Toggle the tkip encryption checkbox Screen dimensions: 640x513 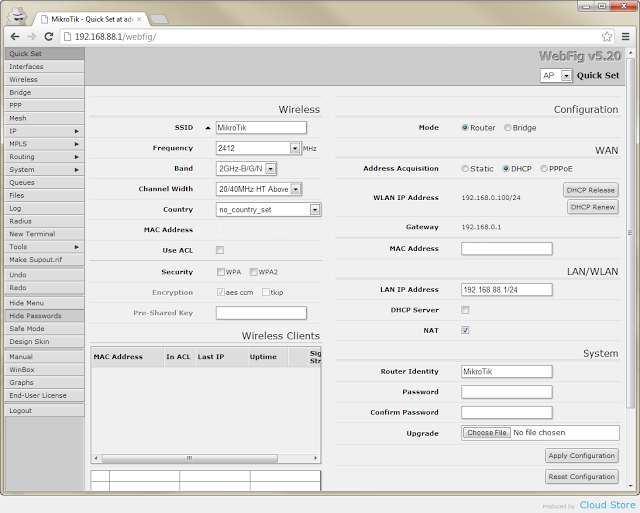click(266, 292)
